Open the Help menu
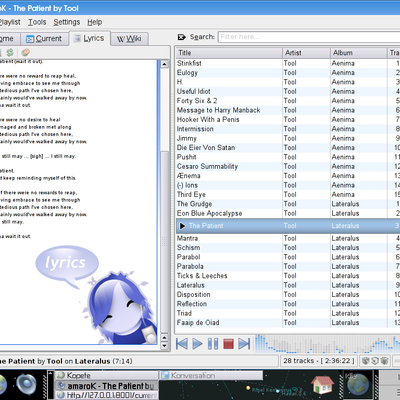This screenshot has height=400, width=400. 95,22
